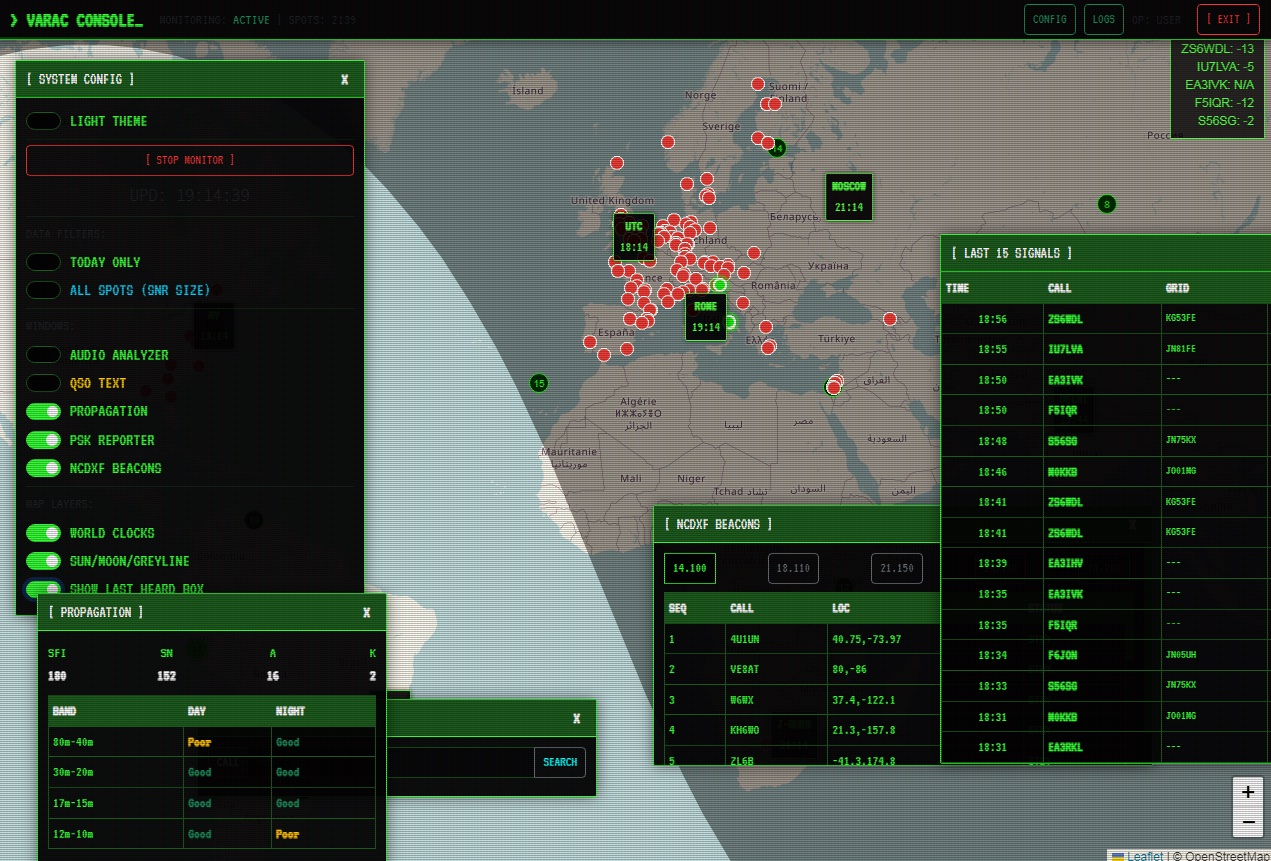The width and height of the screenshot is (1271, 861).
Task: Click the Rome world clock marker
Action: (705, 317)
